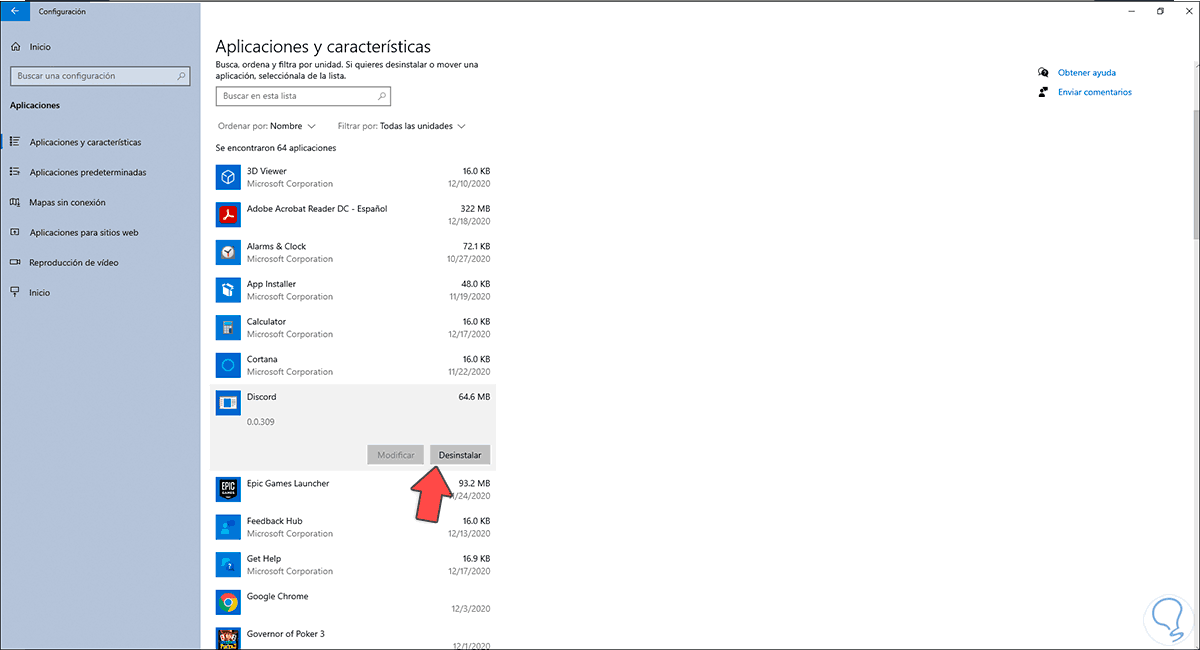Click the Obtener ayuda chat icon
Viewport: 1200px width, 650px height.
(x=1043, y=72)
